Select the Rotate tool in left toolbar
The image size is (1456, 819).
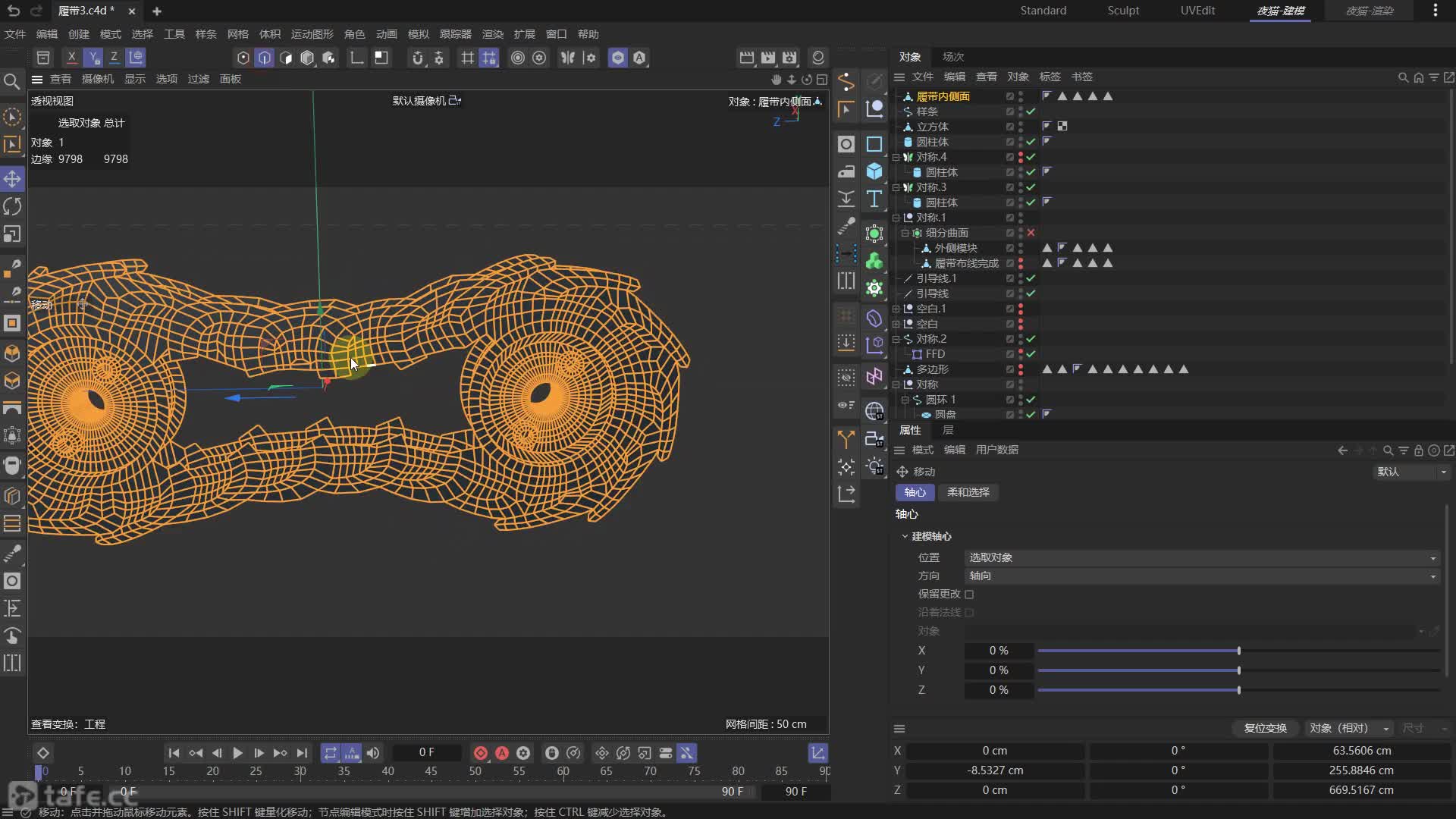[12, 206]
